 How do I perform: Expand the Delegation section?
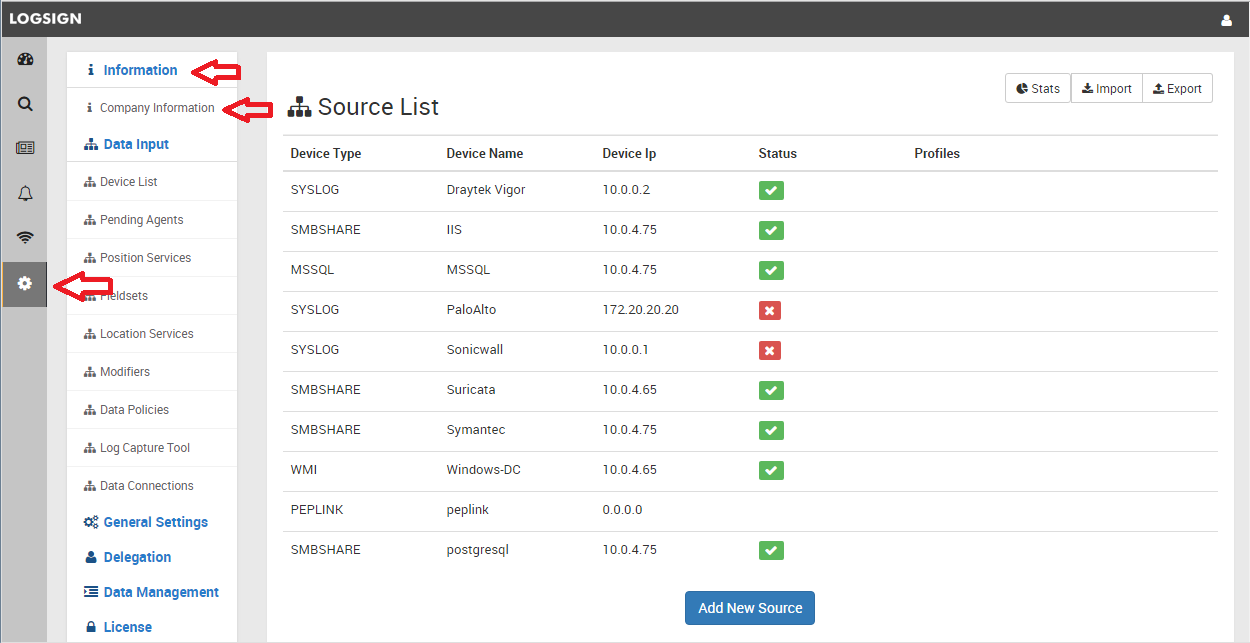128,557
